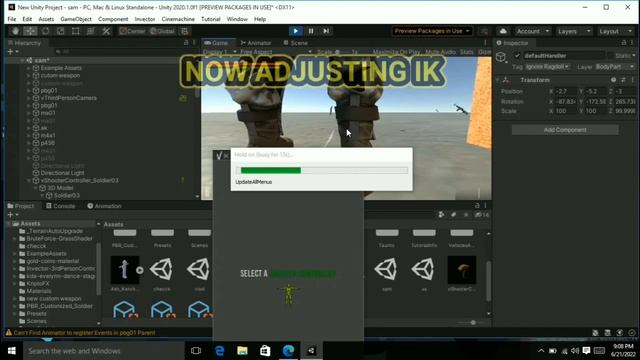Open Transform preset settings icon
This screenshot has height=360, width=640.
point(623,80)
